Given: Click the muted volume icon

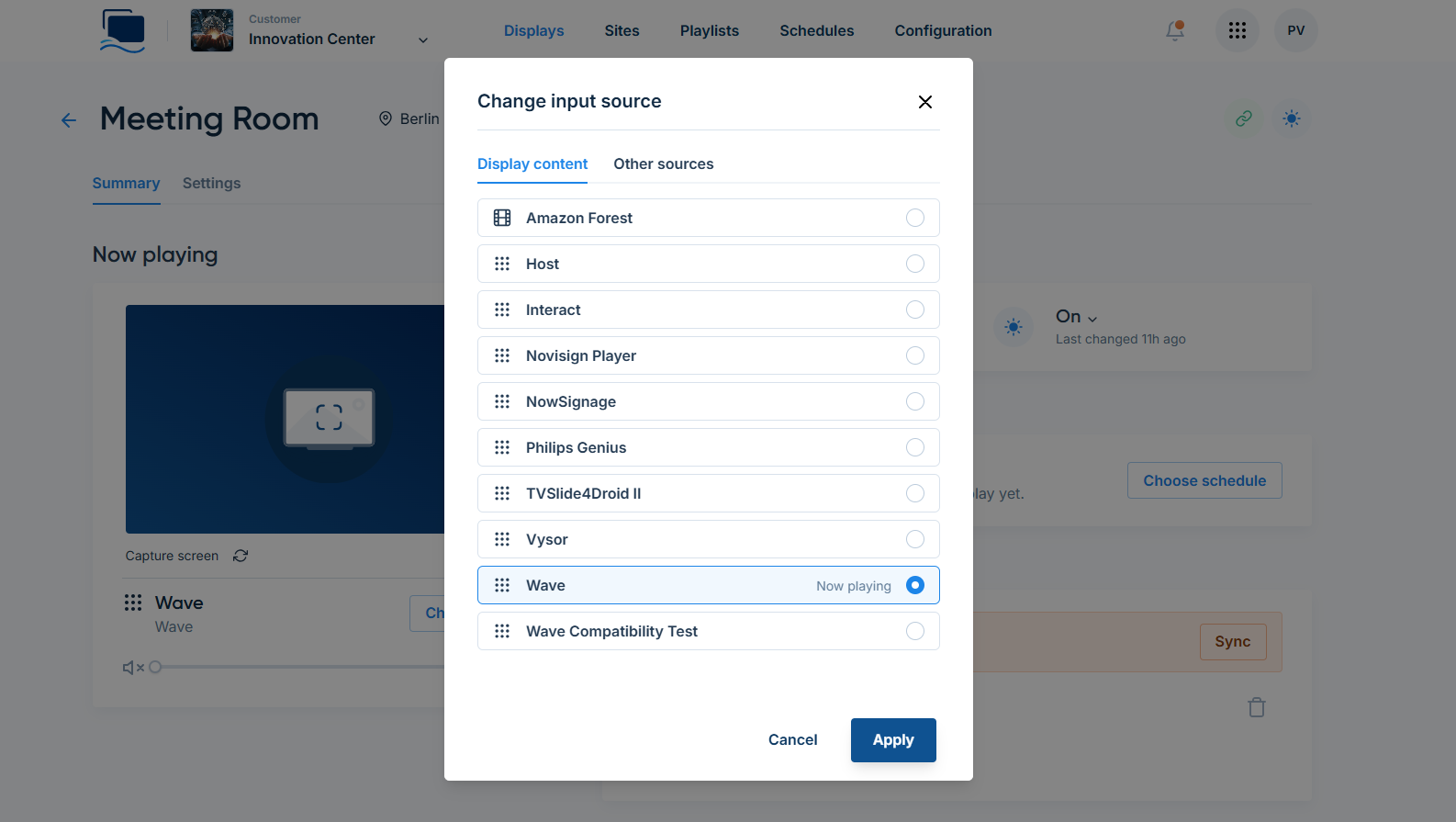Looking at the screenshot, I should [133, 668].
